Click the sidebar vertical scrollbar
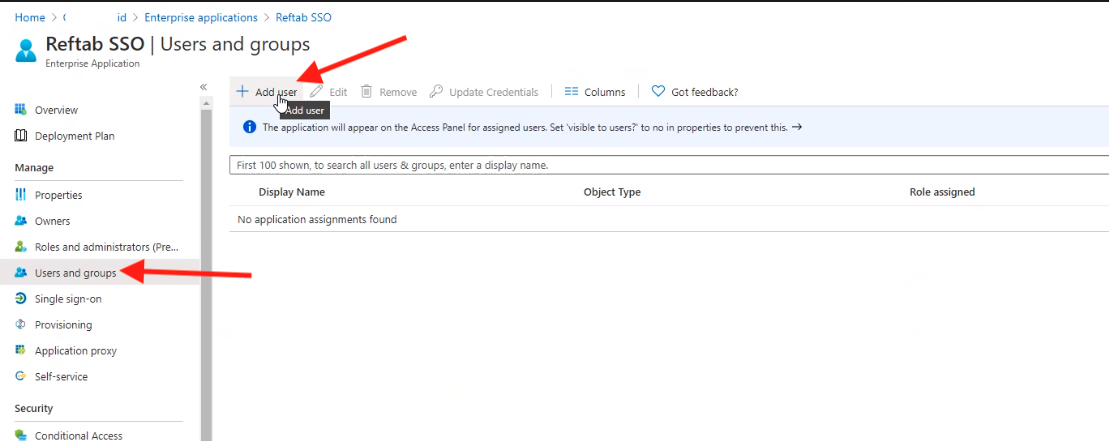This screenshot has width=1109, height=441. (x=207, y=276)
